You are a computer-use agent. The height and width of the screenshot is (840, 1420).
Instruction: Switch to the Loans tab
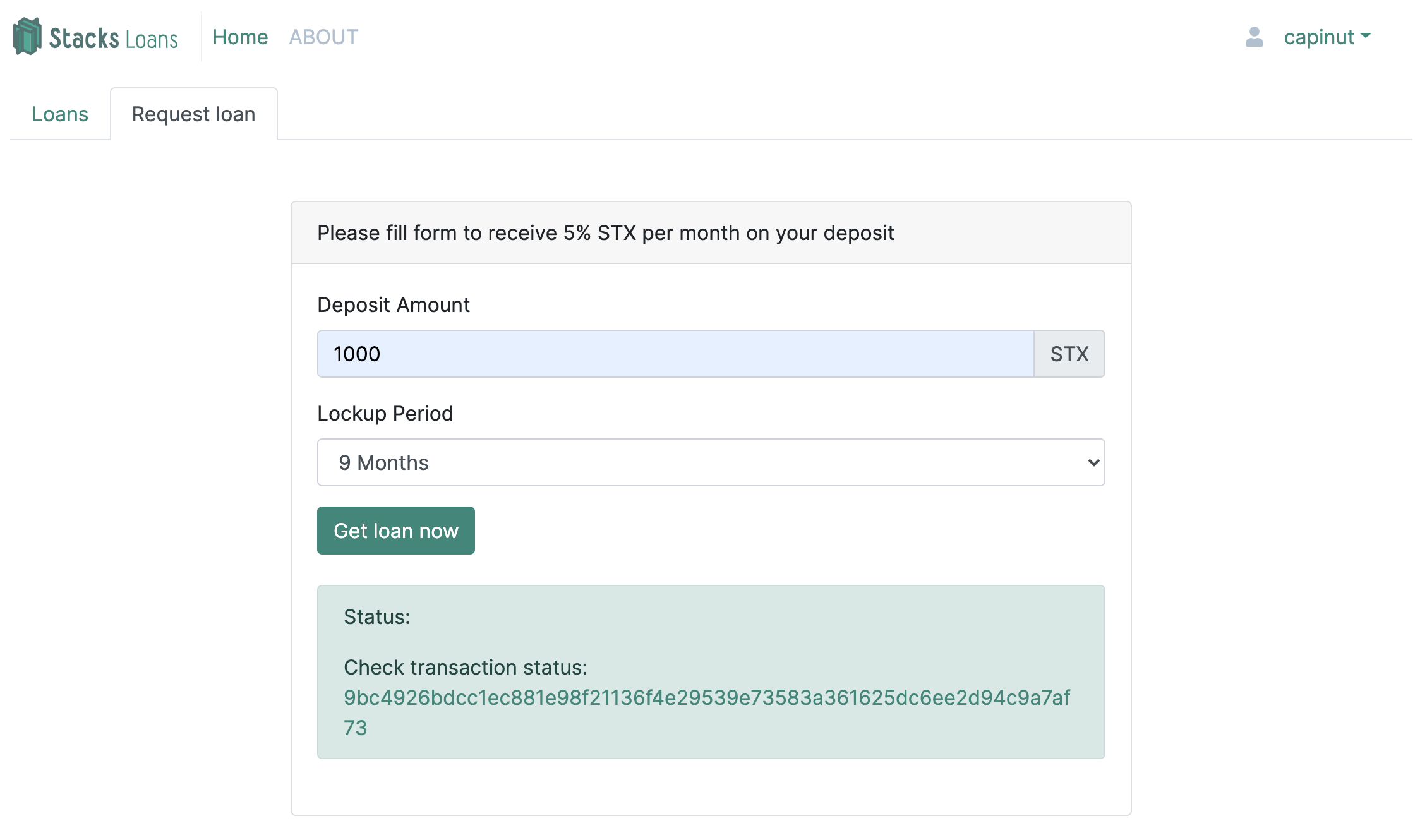[60, 114]
